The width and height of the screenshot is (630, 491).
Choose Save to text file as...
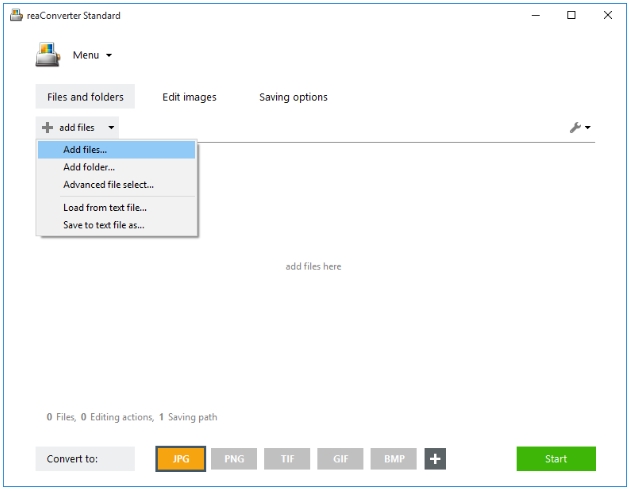[x=117, y=225]
